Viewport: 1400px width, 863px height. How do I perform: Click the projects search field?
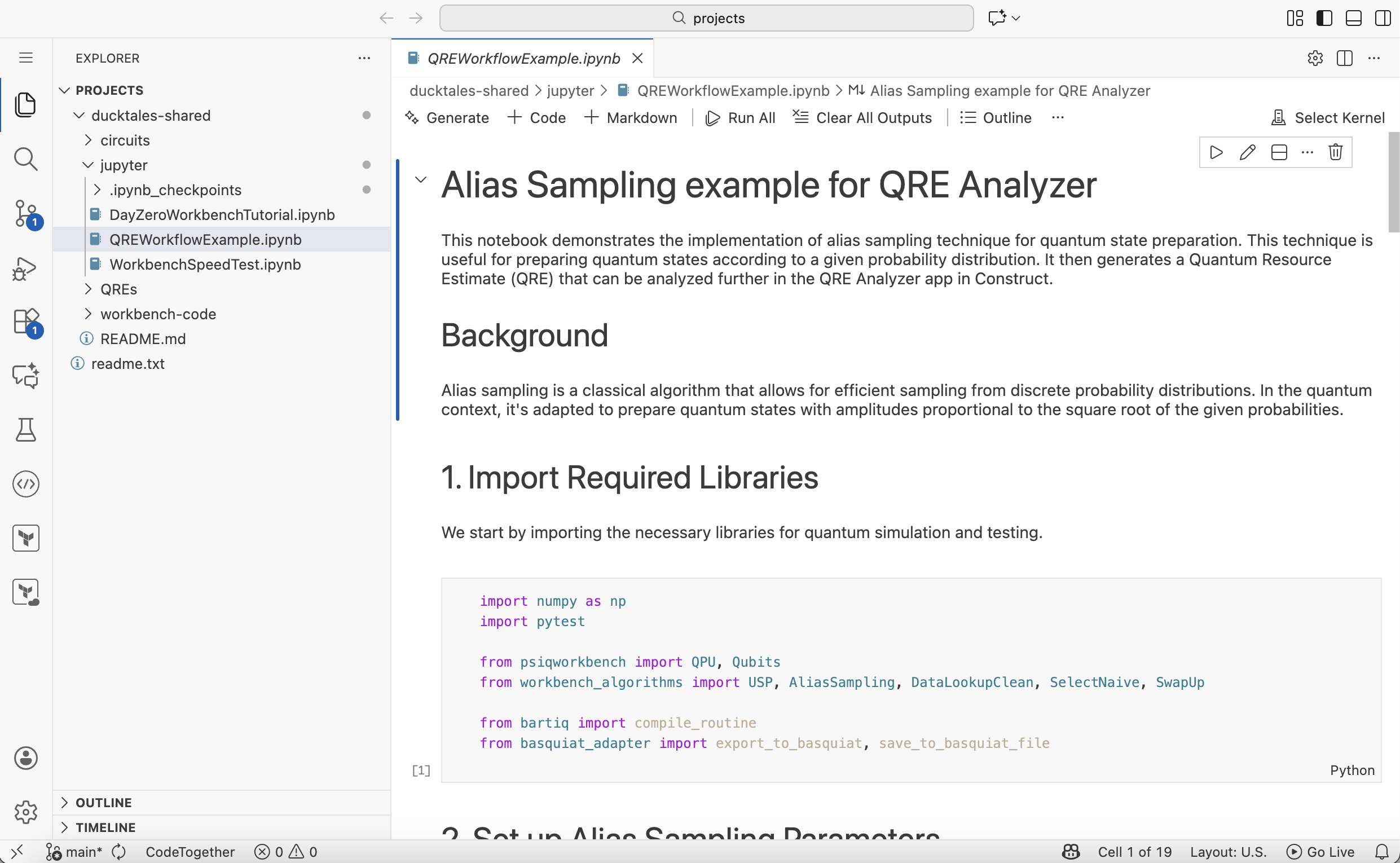[707, 18]
